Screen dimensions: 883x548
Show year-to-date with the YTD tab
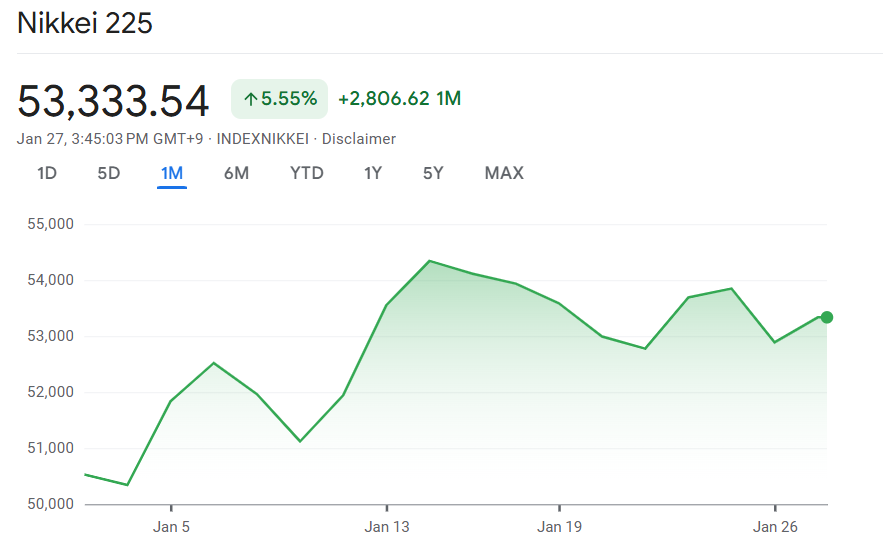307,173
